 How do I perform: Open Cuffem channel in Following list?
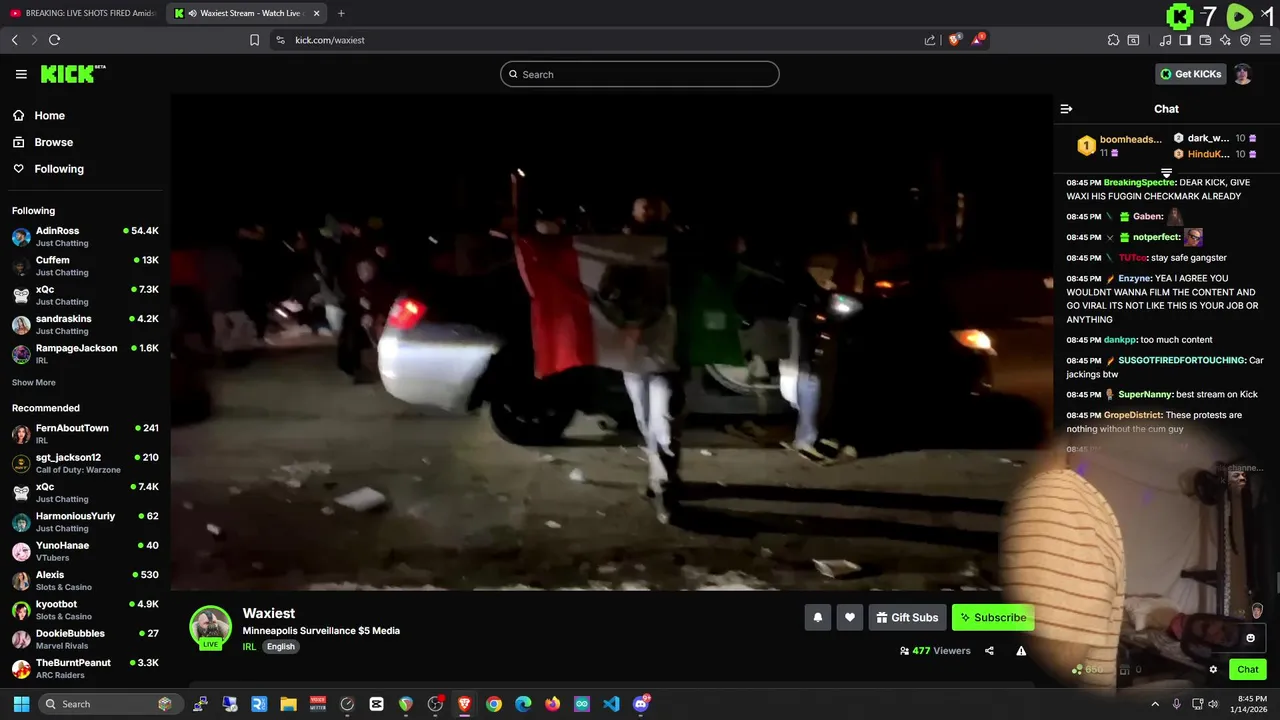coord(85,266)
